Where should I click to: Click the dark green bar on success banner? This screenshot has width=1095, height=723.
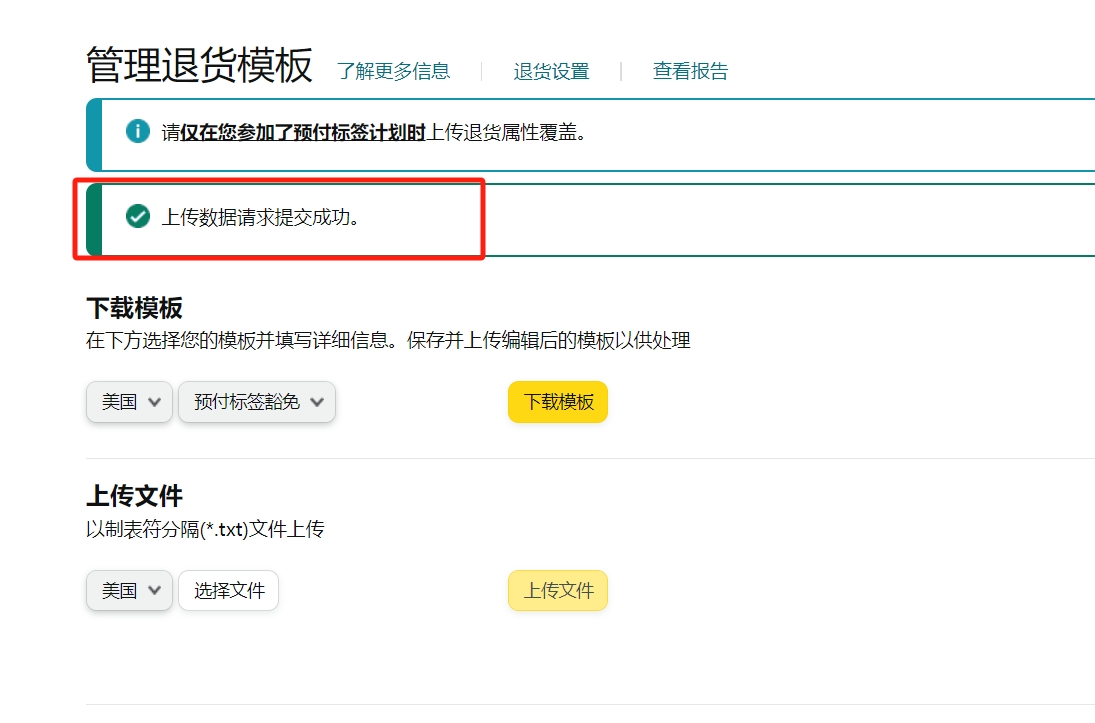pos(94,219)
